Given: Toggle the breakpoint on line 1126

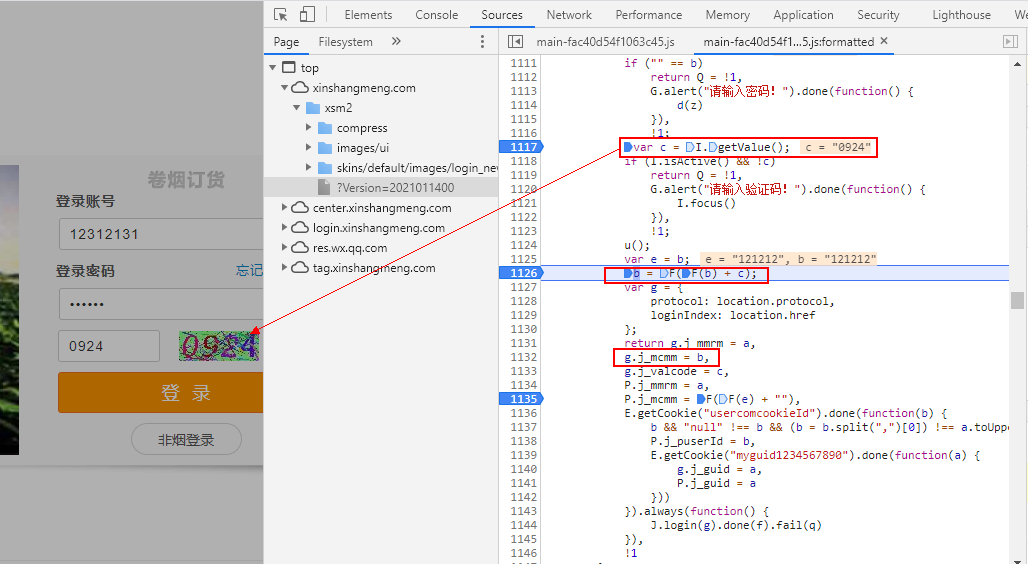Looking at the screenshot, I should pos(523,273).
